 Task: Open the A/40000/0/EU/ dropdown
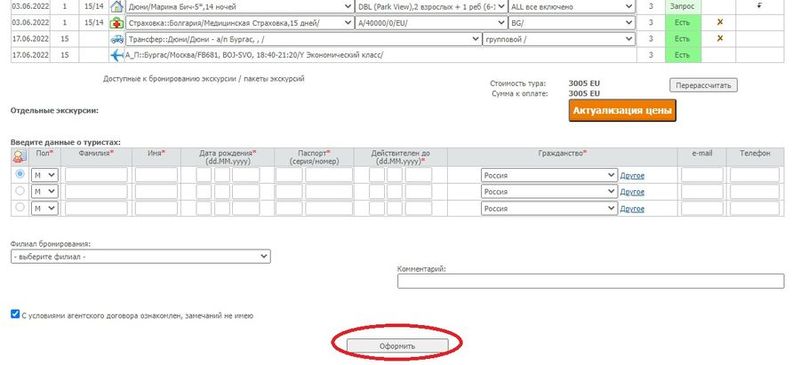pyautogui.click(x=431, y=22)
